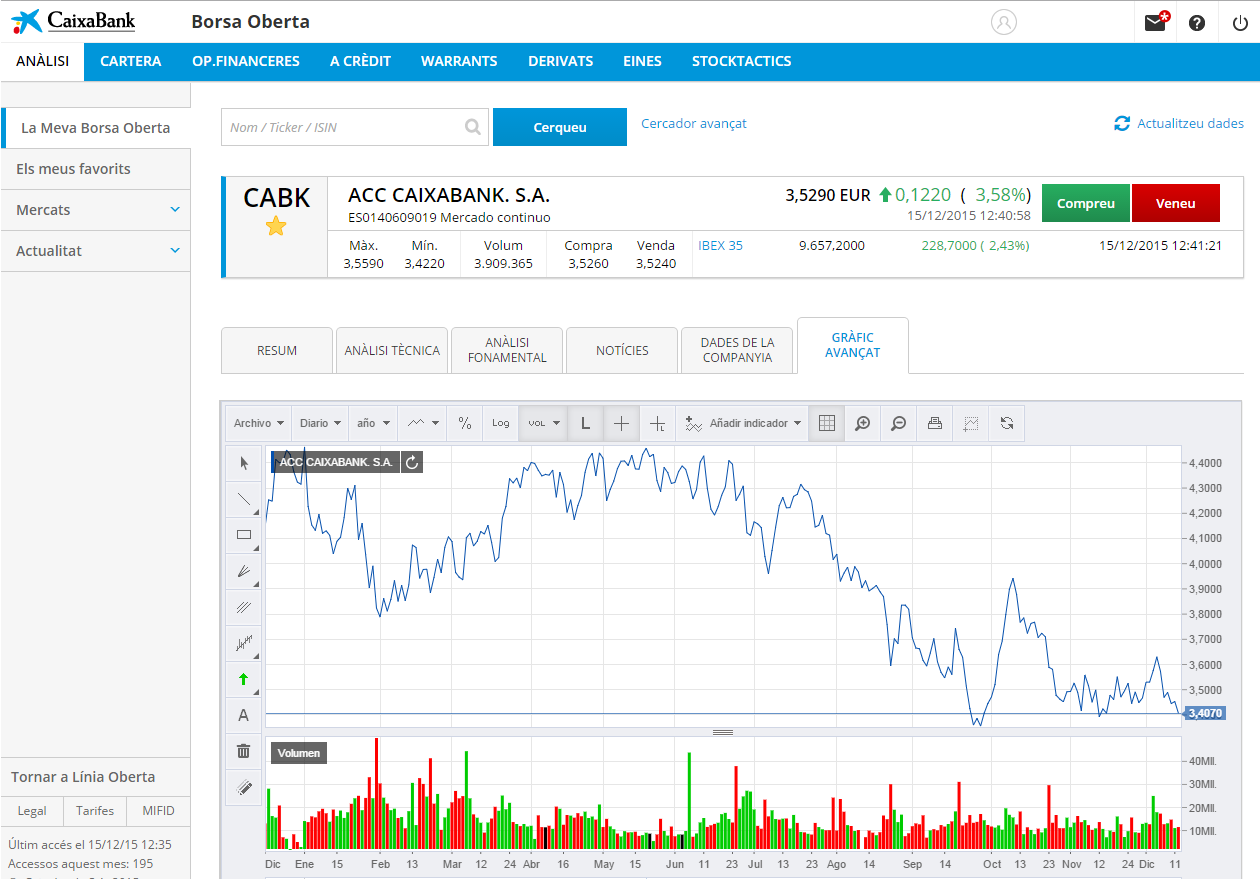Screen dimensions: 1260x879
Task: Open the Diario timeframe dropdown
Action: tap(319, 423)
